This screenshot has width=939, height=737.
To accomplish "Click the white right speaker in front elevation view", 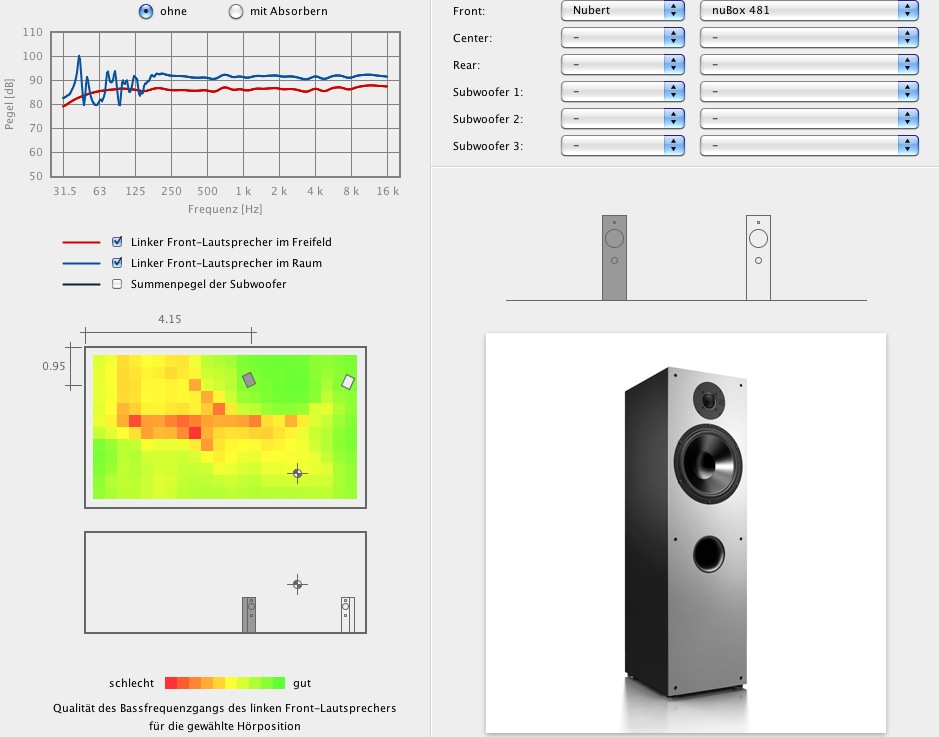I will click(758, 257).
